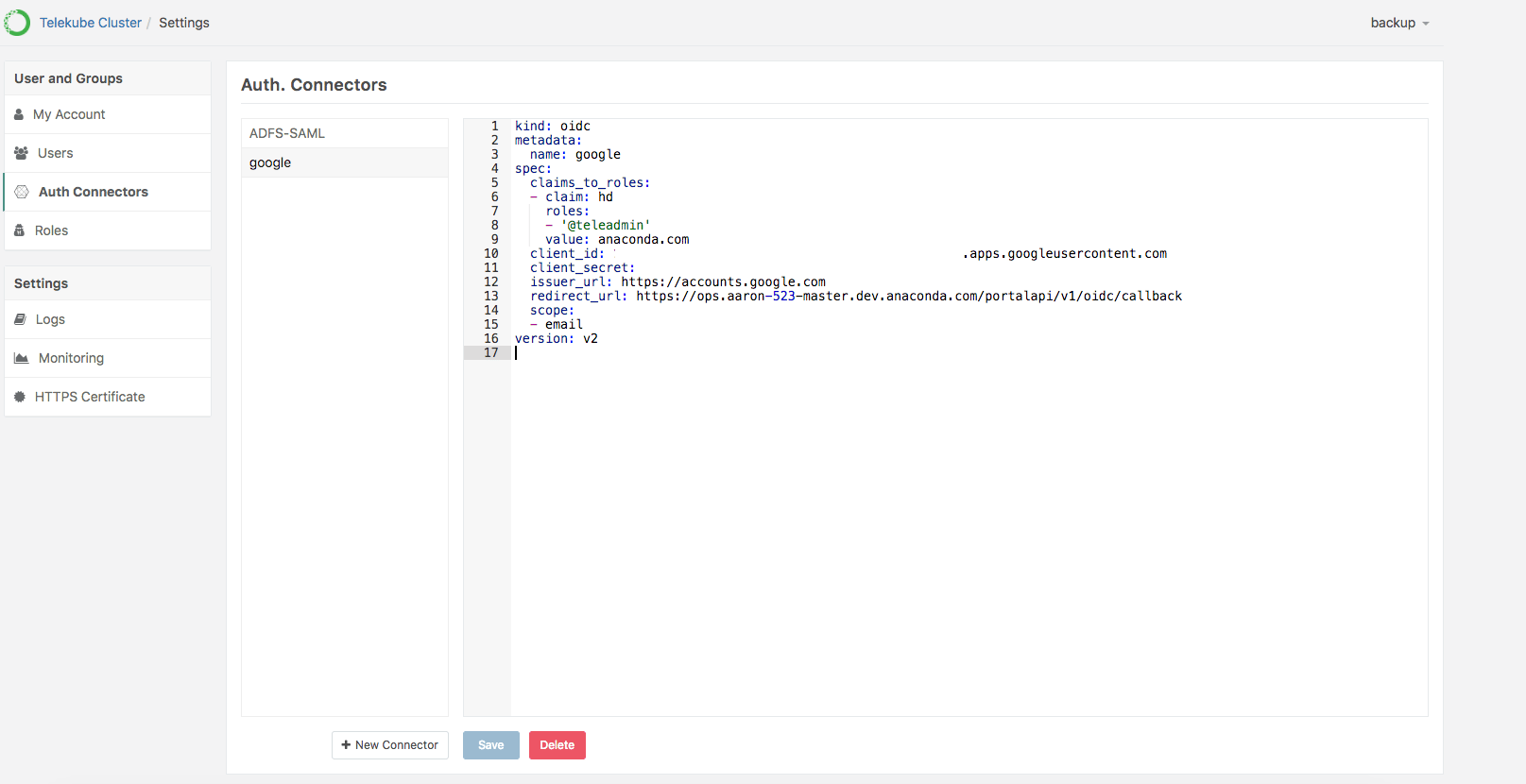
Task: Click the '@teleadmin' role value
Action: point(606,225)
